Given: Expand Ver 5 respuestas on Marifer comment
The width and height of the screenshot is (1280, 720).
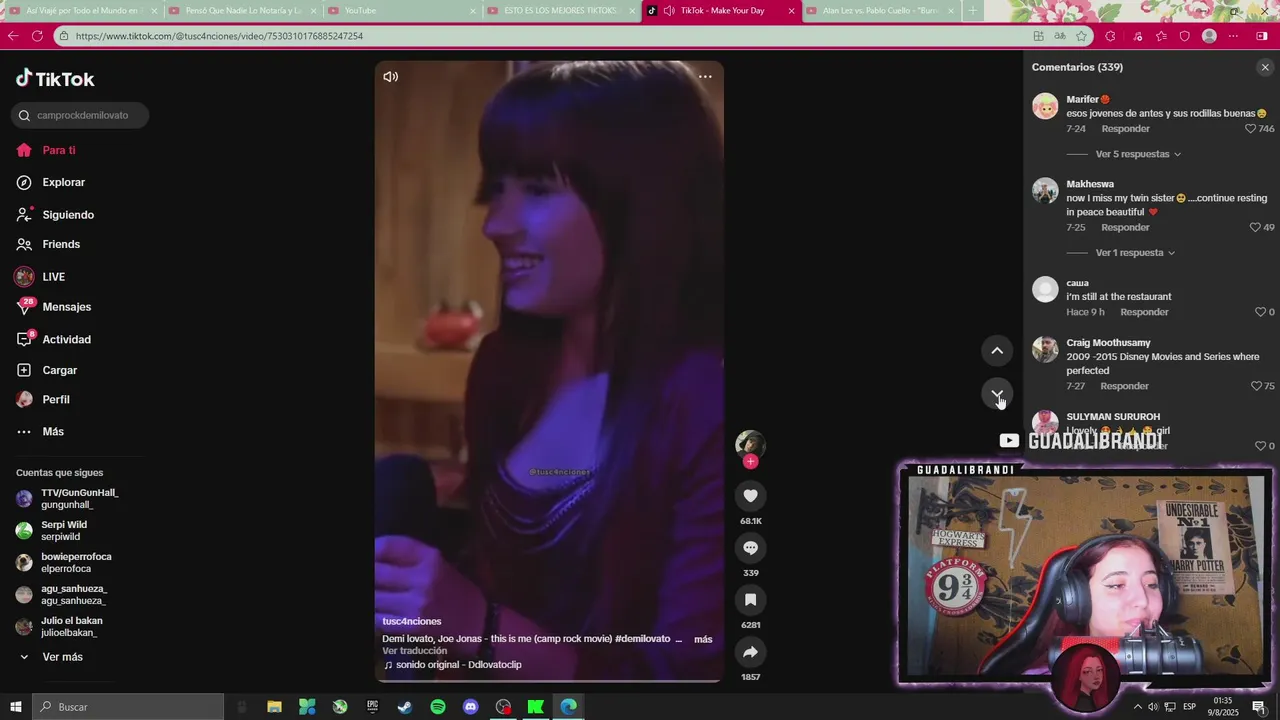Looking at the screenshot, I should tap(1138, 154).
